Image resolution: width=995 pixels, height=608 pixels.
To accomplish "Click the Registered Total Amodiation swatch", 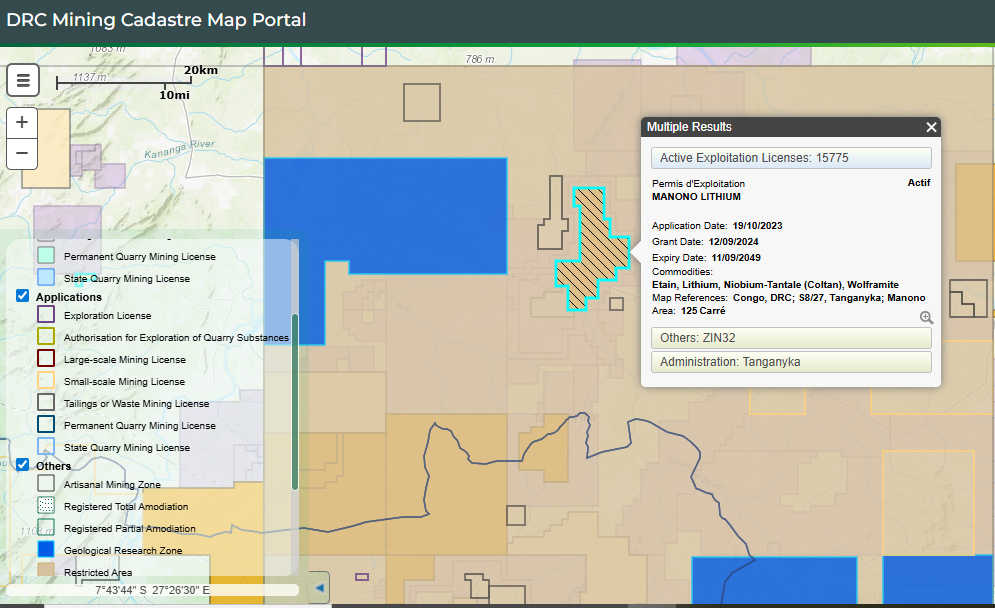I will (x=46, y=505).
